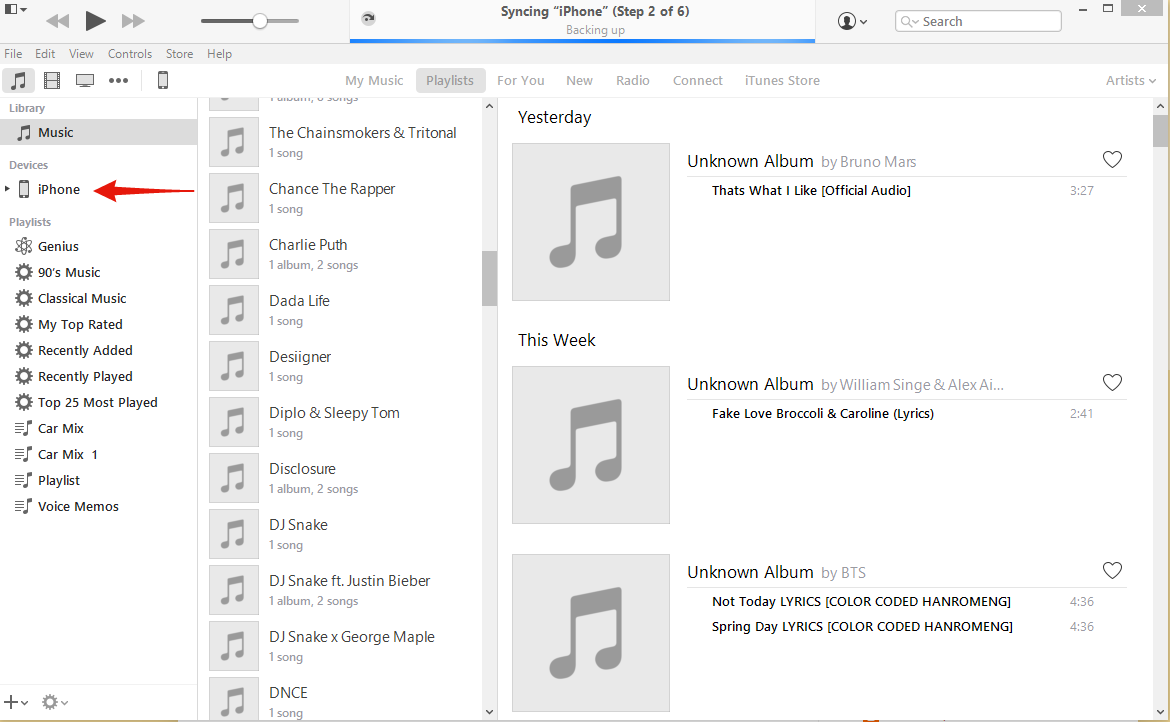Open the mini player menu icon

coord(16,10)
